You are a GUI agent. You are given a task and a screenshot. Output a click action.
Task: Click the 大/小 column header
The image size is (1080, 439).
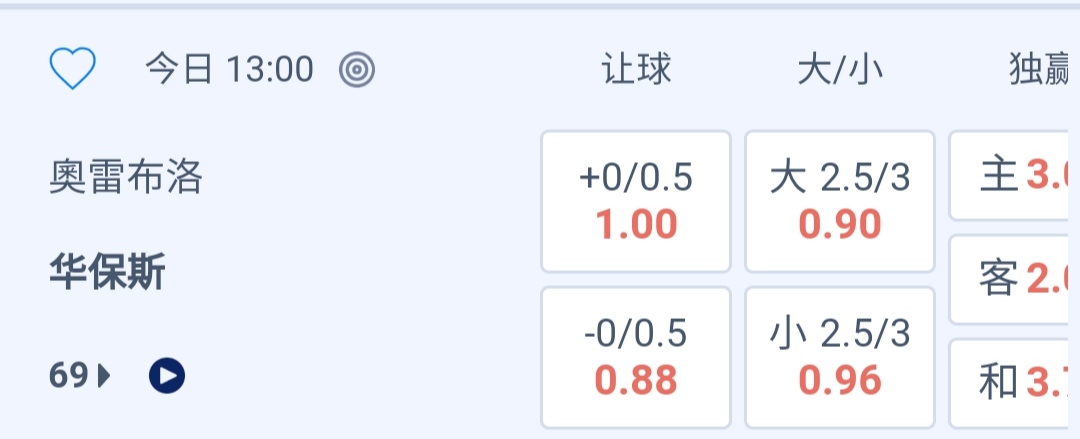pos(840,69)
